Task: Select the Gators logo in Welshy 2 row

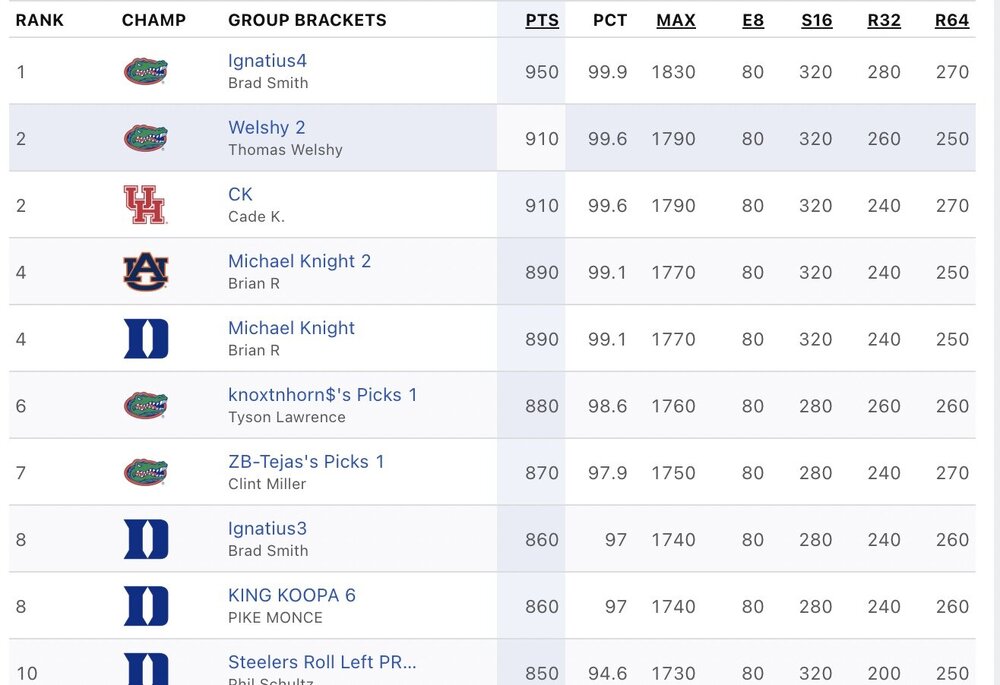Action: click(146, 138)
